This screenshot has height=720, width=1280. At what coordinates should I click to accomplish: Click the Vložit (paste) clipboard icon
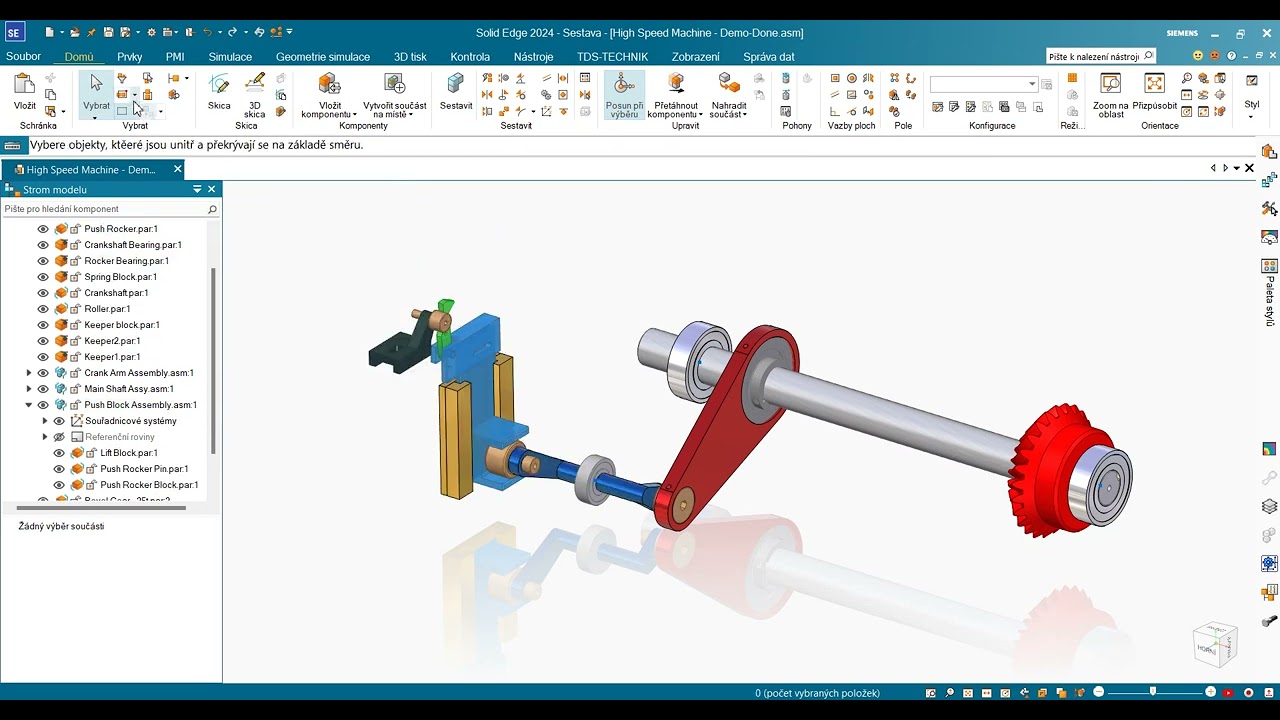pos(25,85)
